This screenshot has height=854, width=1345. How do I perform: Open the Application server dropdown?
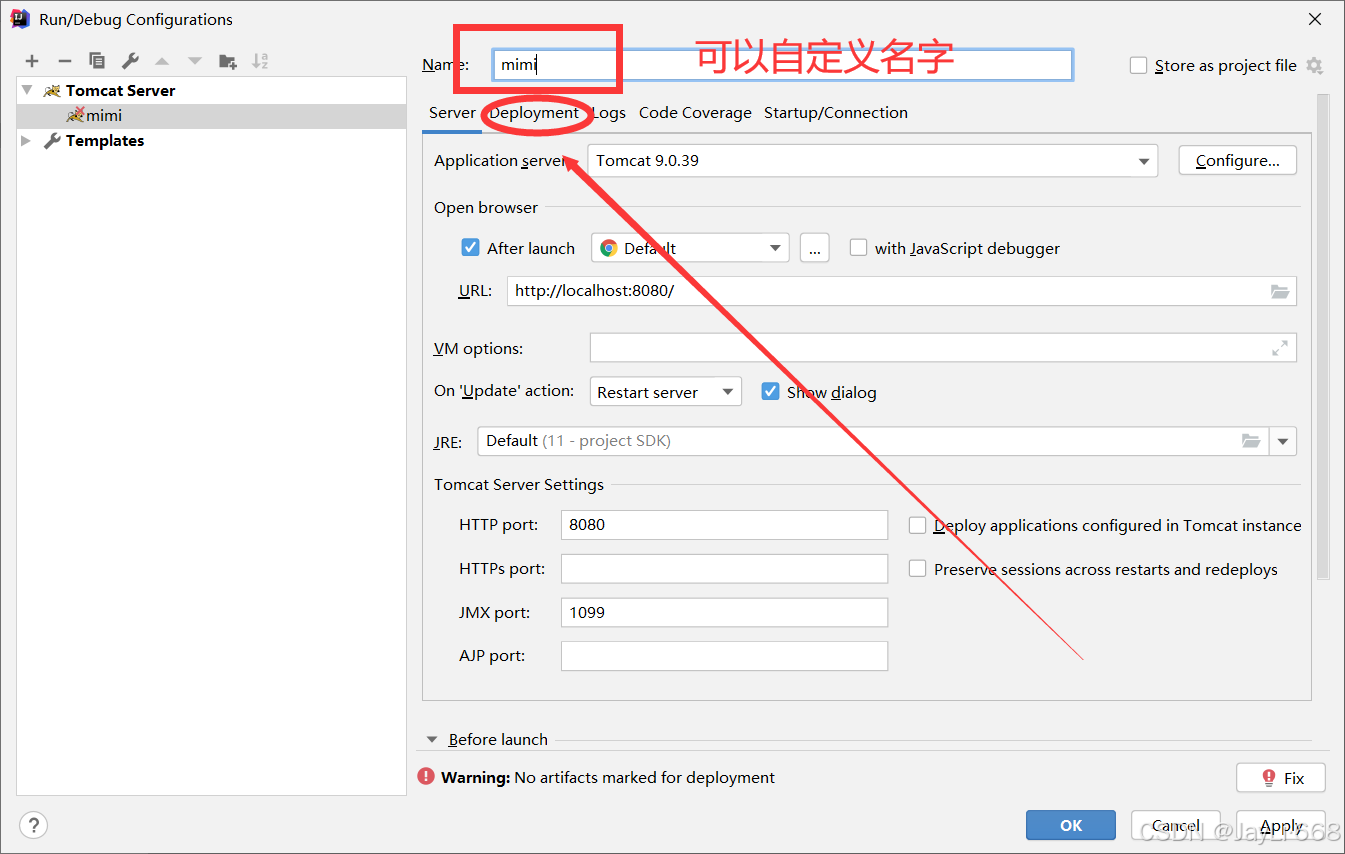click(872, 161)
